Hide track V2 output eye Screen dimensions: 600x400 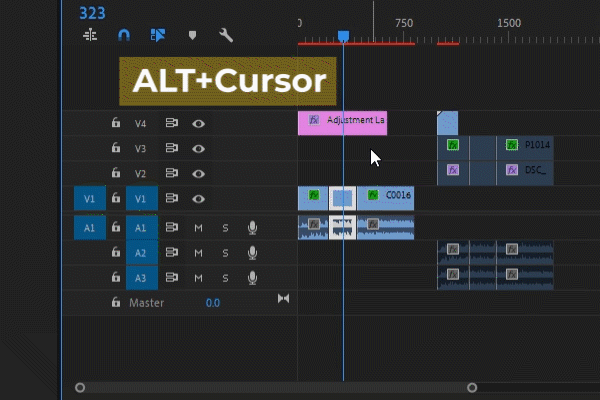pos(198,174)
